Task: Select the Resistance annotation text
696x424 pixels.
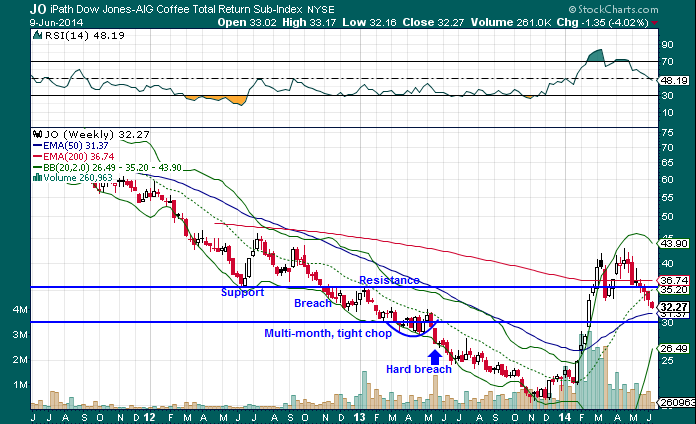Action: point(389,281)
